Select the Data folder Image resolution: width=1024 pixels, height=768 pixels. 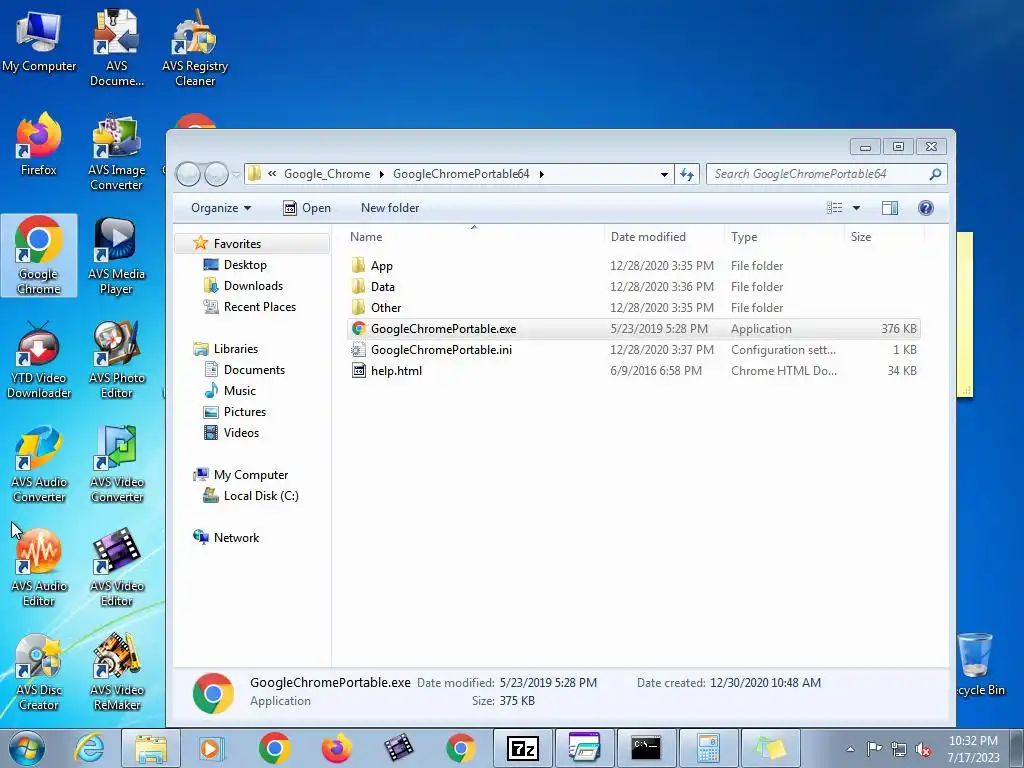(633, 287)
